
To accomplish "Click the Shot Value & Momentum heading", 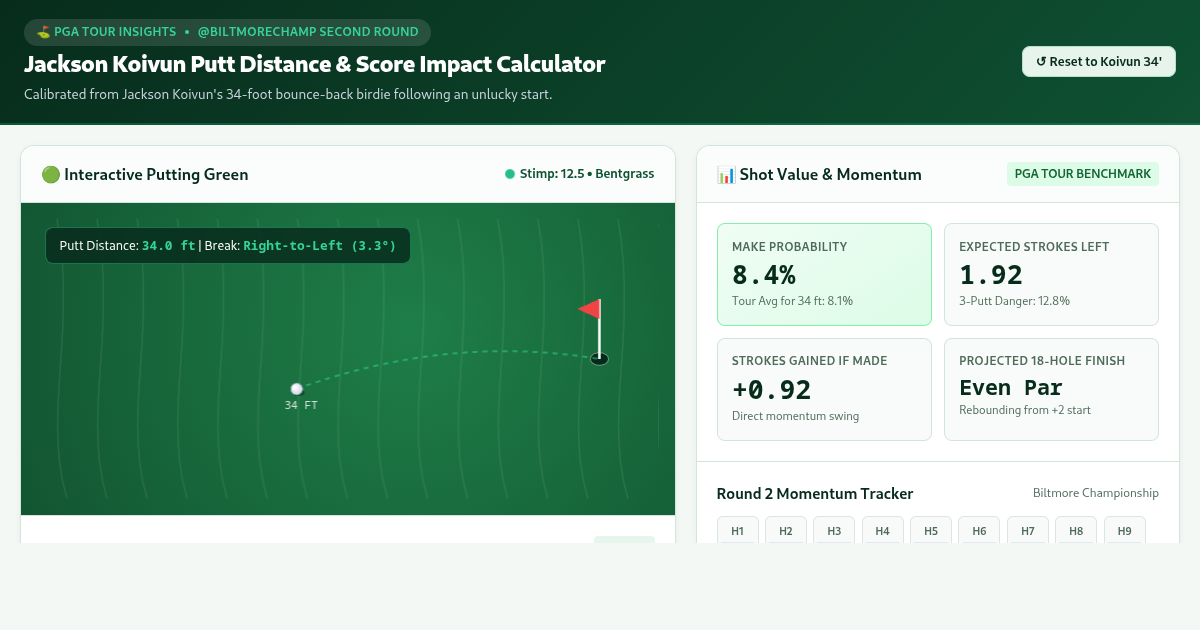I will tap(819, 175).
